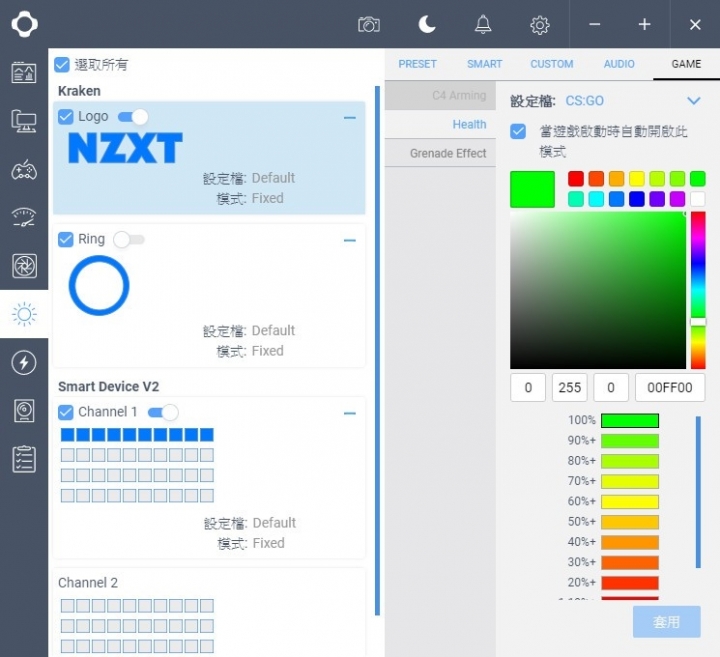This screenshot has height=657, width=720.
Task: Click the Channel 2 card title
Action: [x=88, y=583]
